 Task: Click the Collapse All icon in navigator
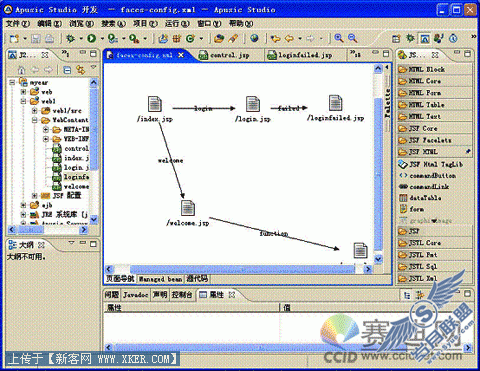(67, 70)
